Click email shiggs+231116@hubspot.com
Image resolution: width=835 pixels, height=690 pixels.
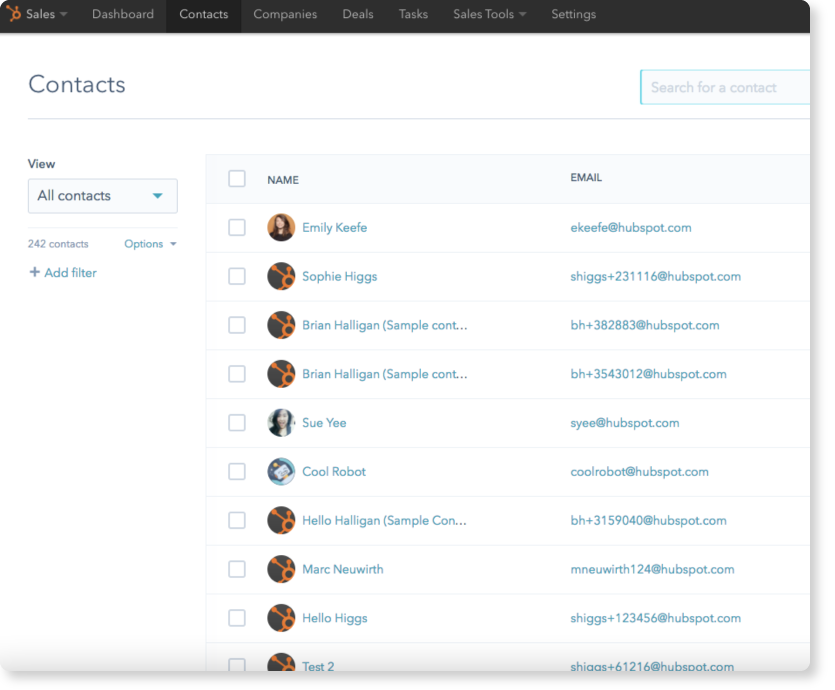pos(656,276)
